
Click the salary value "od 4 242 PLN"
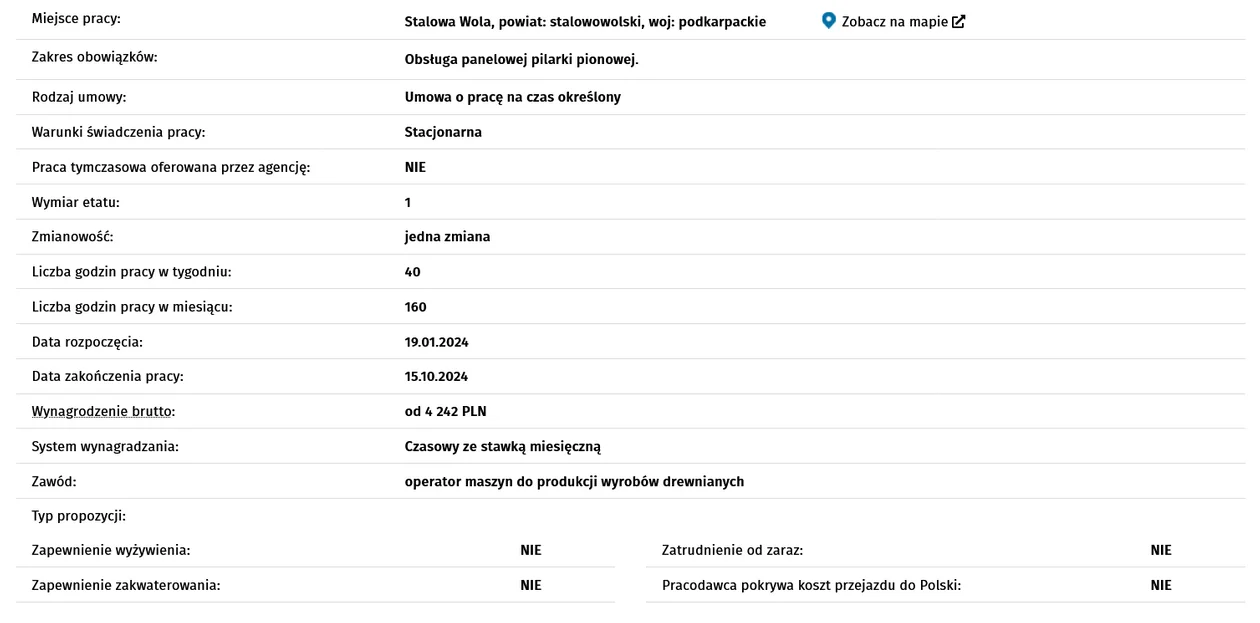pyautogui.click(x=445, y=411)
